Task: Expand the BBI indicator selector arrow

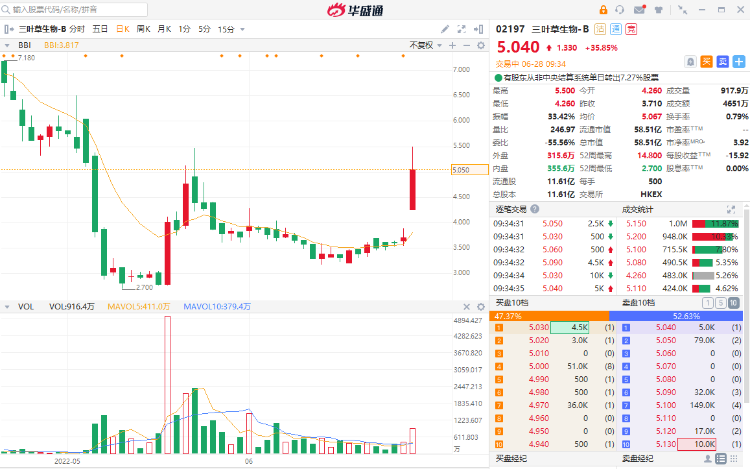Action: point(7,45)
